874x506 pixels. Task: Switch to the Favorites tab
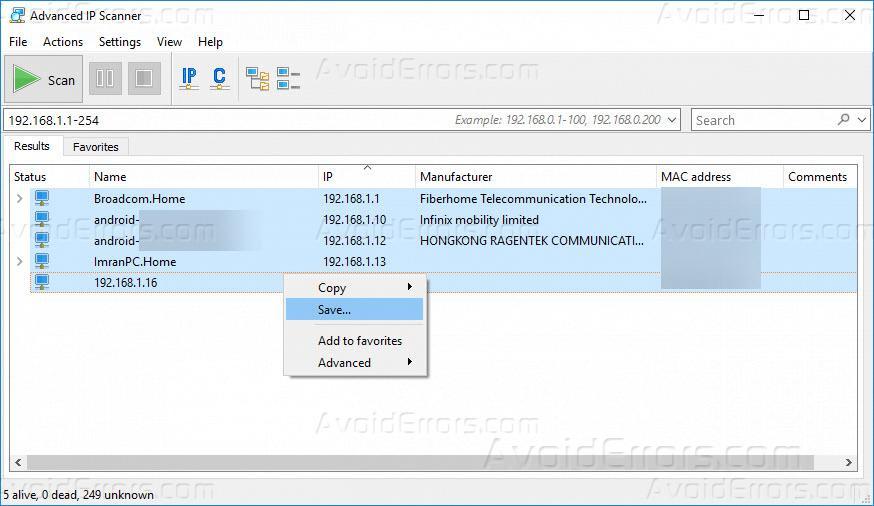tap(96, 147)
